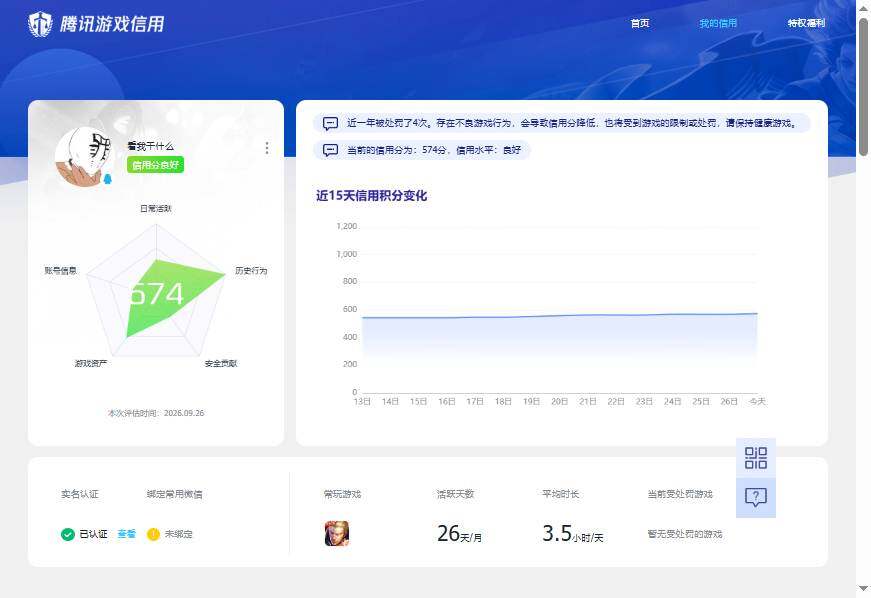Screen dimensions: 871x598
Task: Click the QQ penguin badge on avatar
Action: coord(107,179)
